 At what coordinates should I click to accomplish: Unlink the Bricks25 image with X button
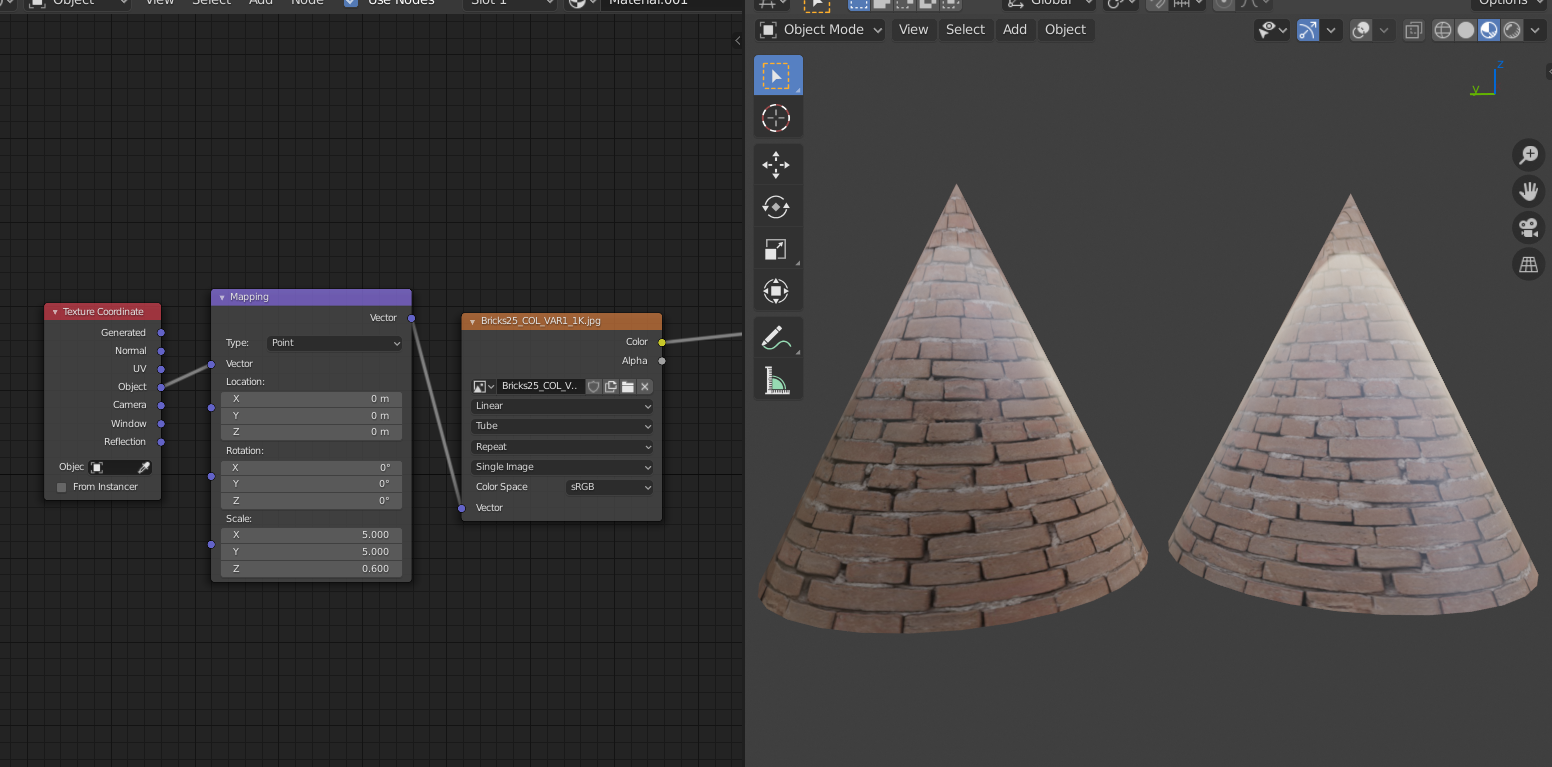pos(645,386)
